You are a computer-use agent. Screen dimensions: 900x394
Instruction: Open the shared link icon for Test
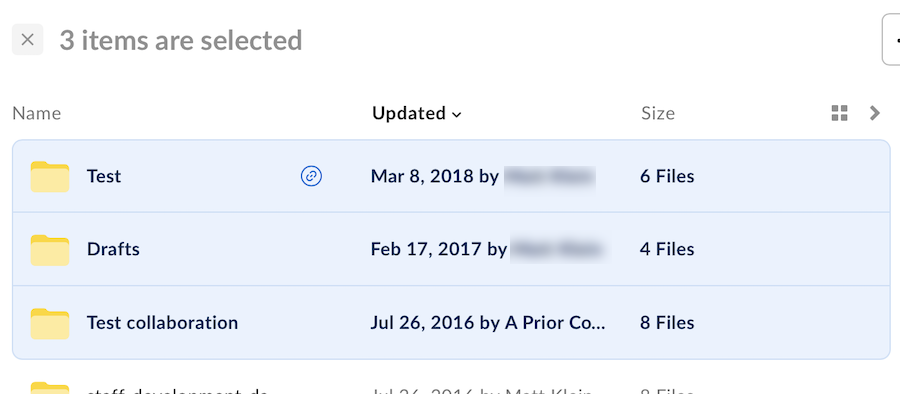(x=311, y=176)
